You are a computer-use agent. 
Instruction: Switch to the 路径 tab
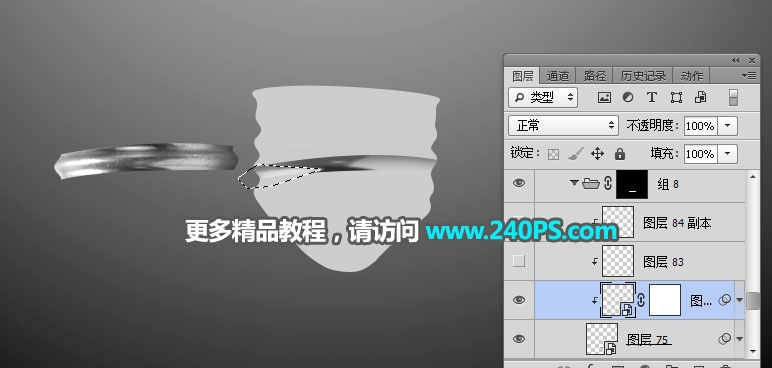595,76
